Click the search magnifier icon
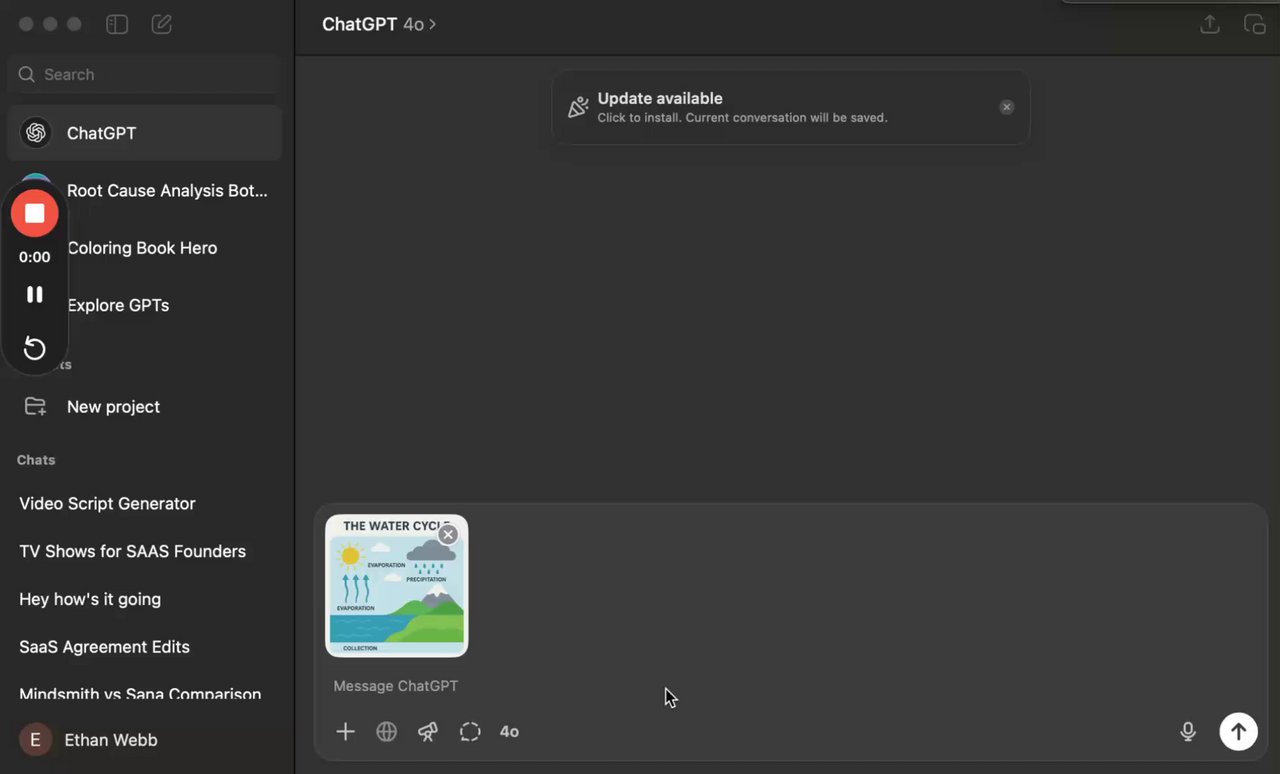Screen dimensions: 1280x774 click(x=27, y=74)
